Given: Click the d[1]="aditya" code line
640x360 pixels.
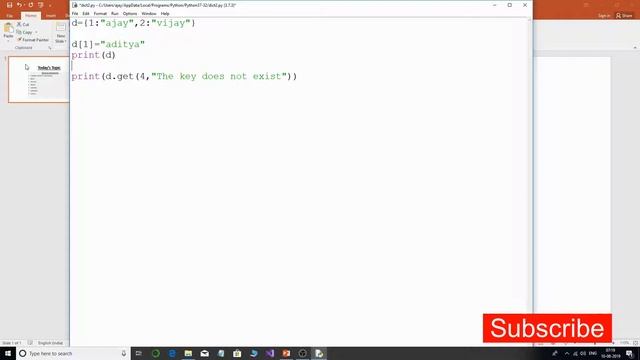Looking at the screenshot, I should click(108, 44).
